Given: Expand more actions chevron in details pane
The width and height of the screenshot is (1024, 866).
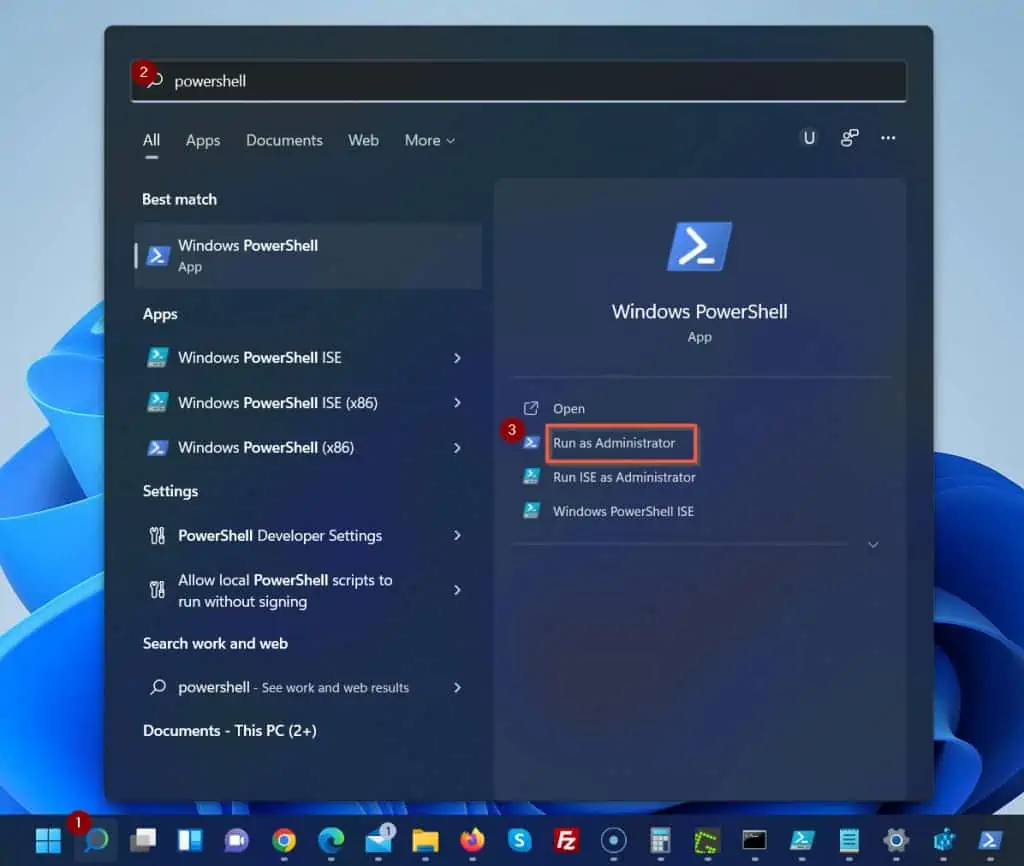Looking at the screenshot, I should [873, 545].
